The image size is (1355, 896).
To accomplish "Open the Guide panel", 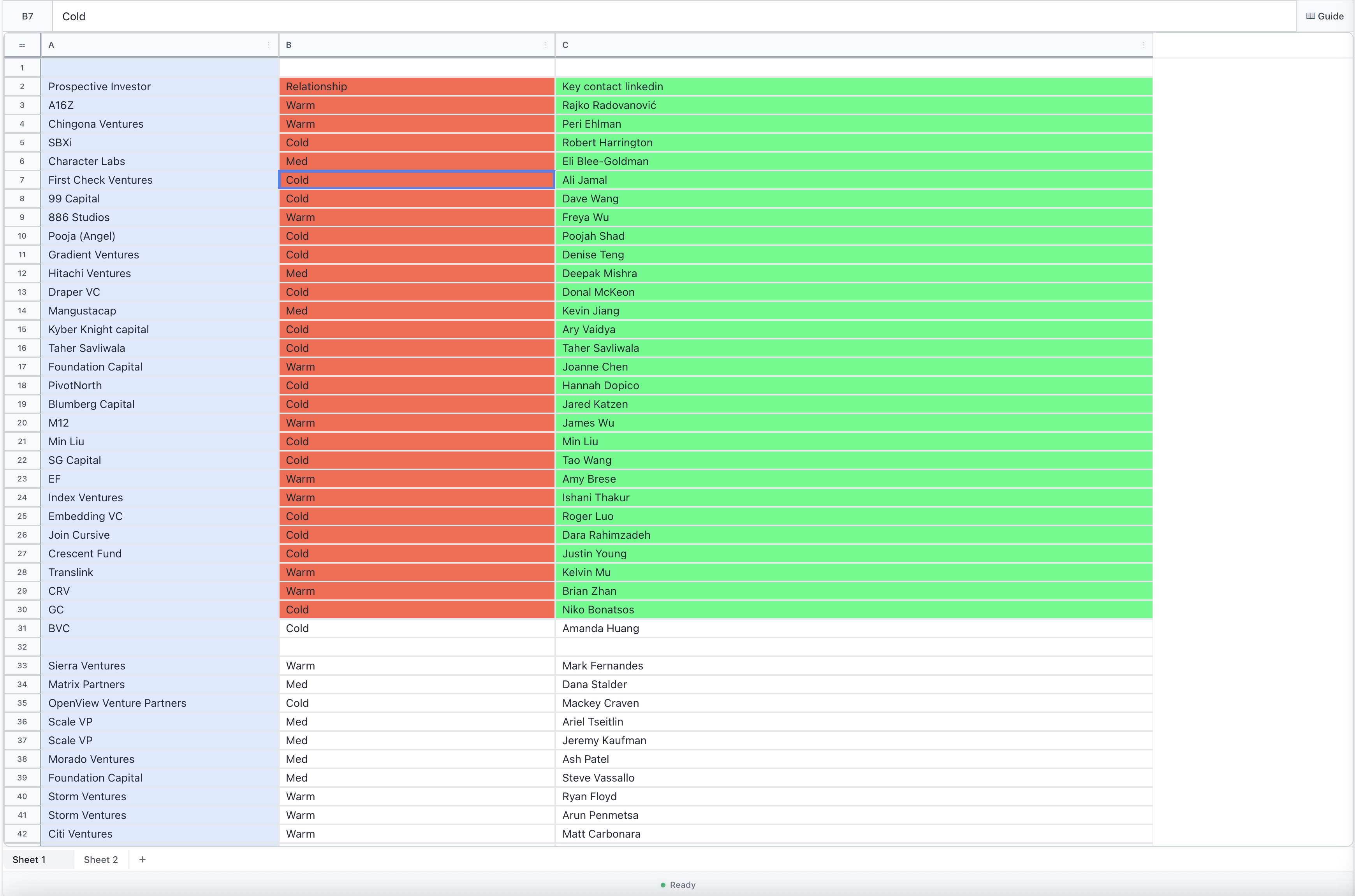I will click(1325, 16).
